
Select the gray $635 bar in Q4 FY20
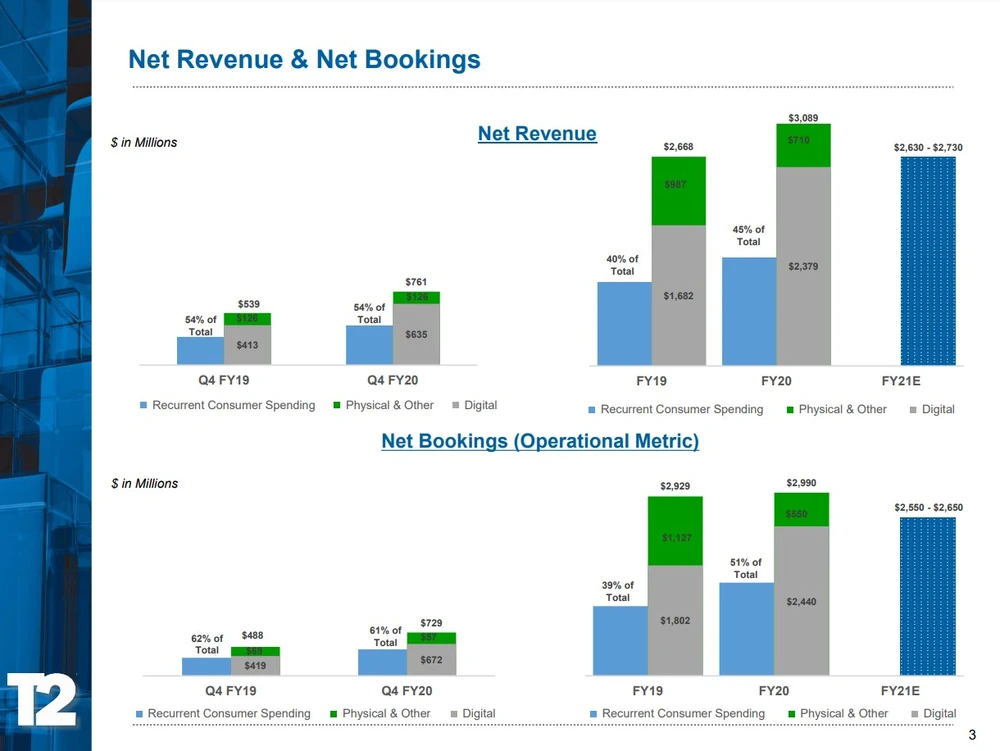[x=416, y=334]
